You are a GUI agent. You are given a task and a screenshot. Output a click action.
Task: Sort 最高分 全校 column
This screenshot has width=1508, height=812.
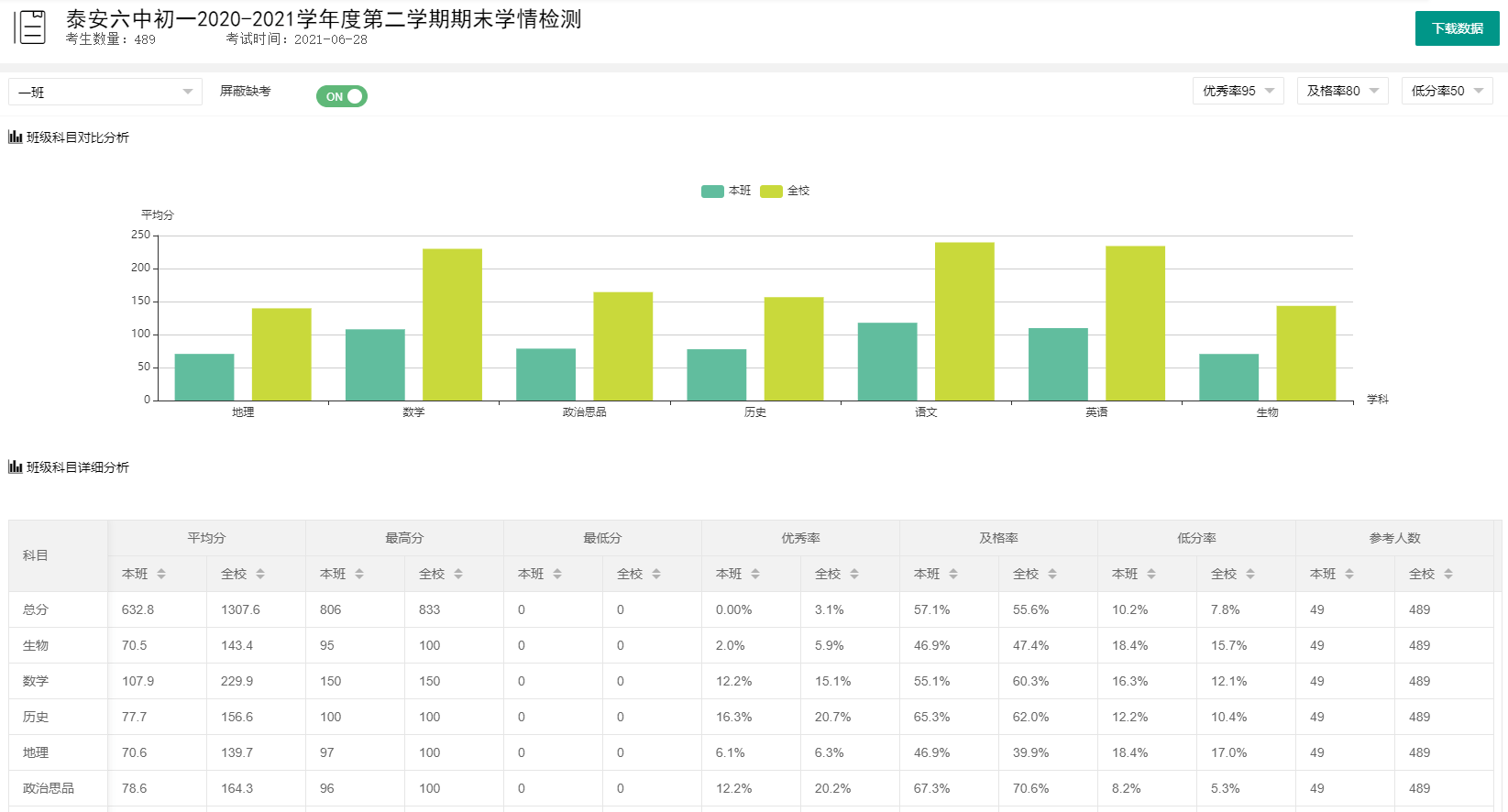tap(458, 574)
